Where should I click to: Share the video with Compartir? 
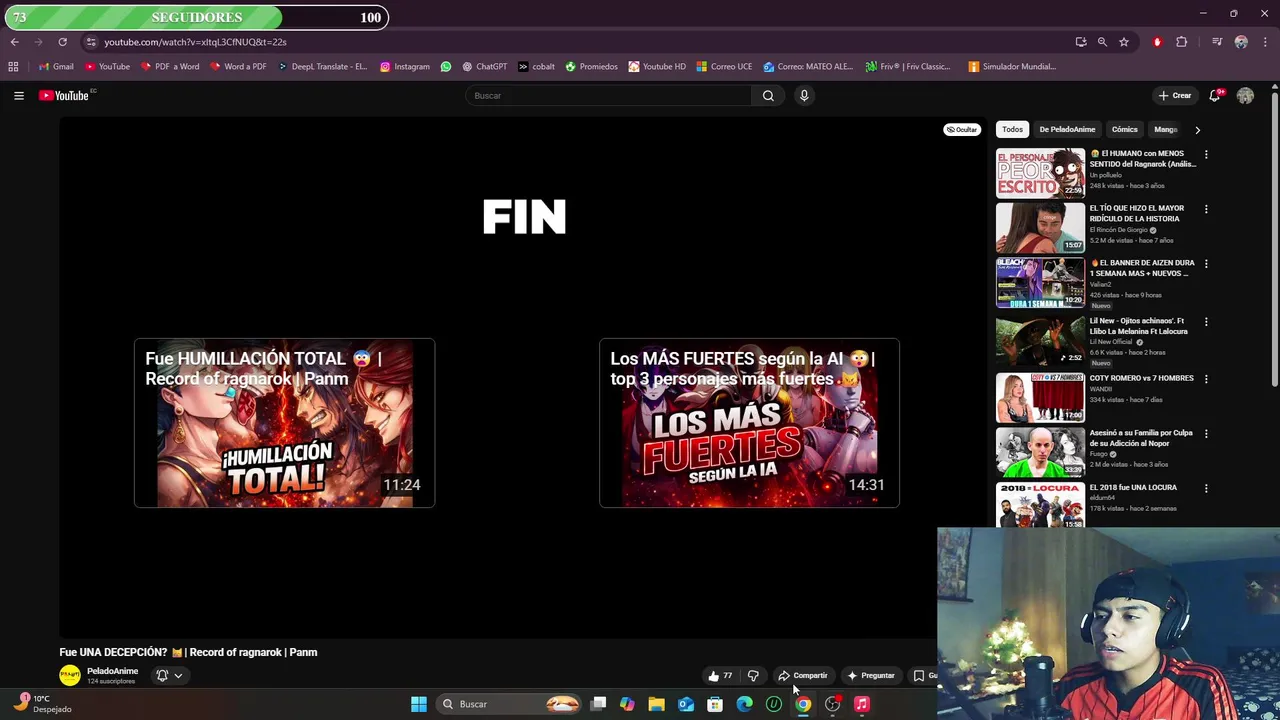[x=803, y=676]
